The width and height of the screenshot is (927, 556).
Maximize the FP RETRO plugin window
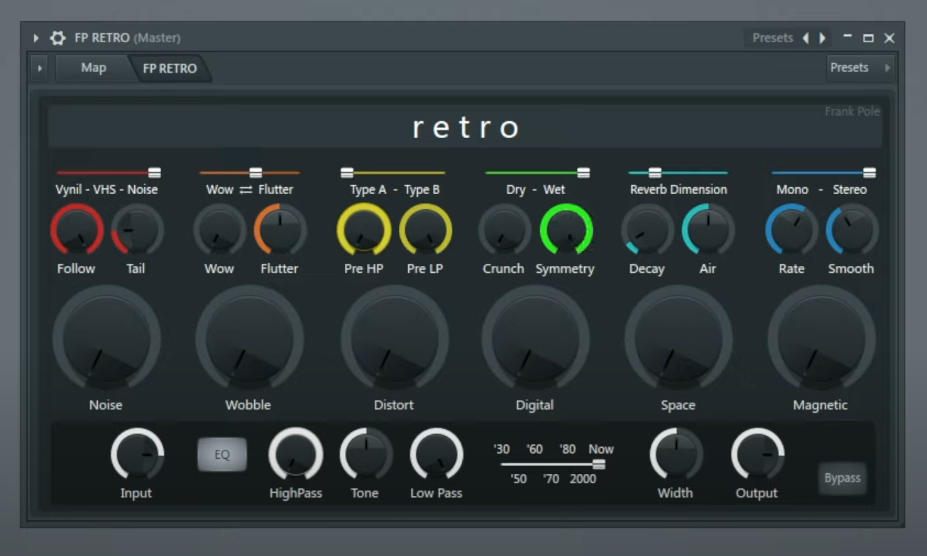868,38
